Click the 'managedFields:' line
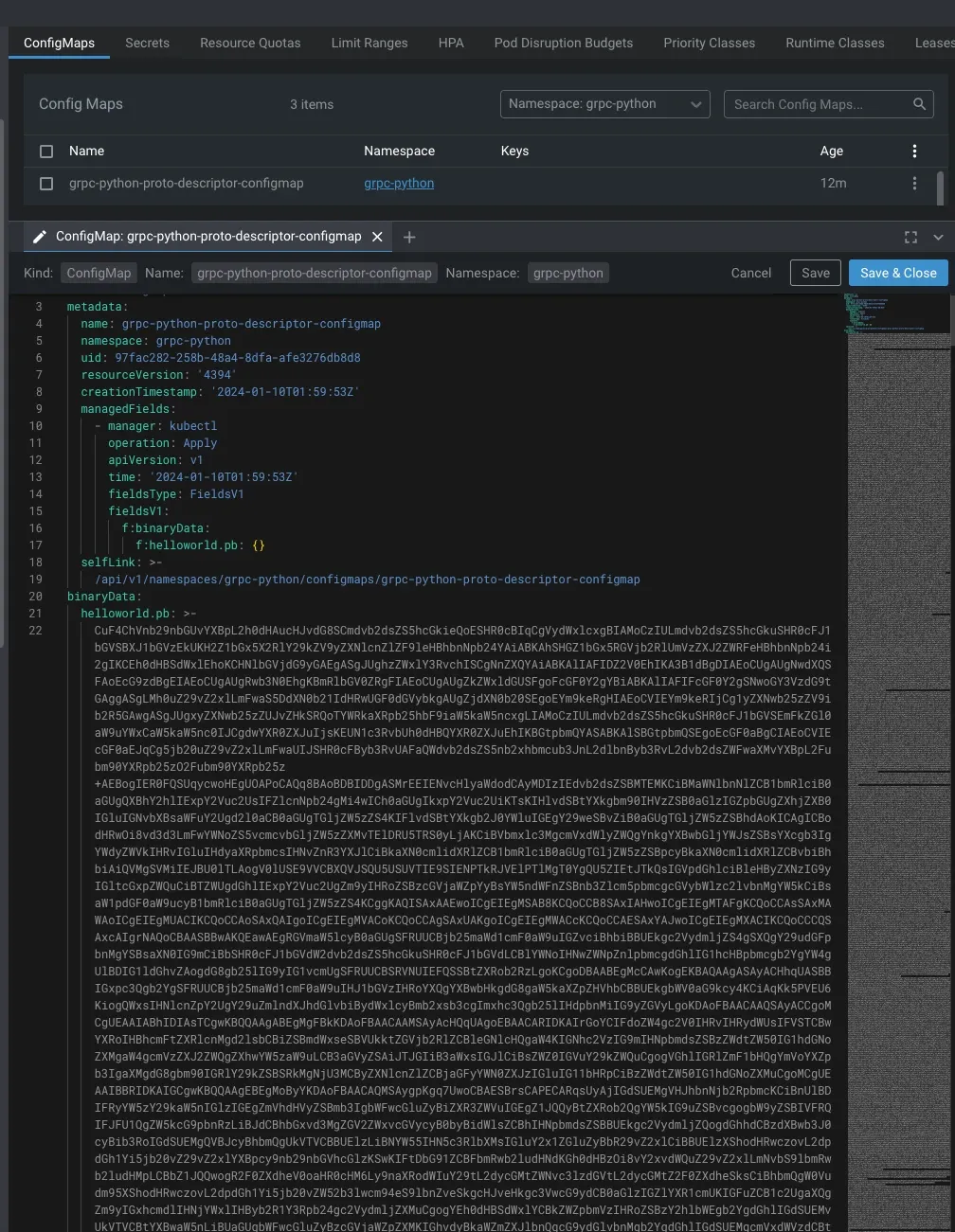This screenshot has height=1232, width=955. [x=129, y=409]
